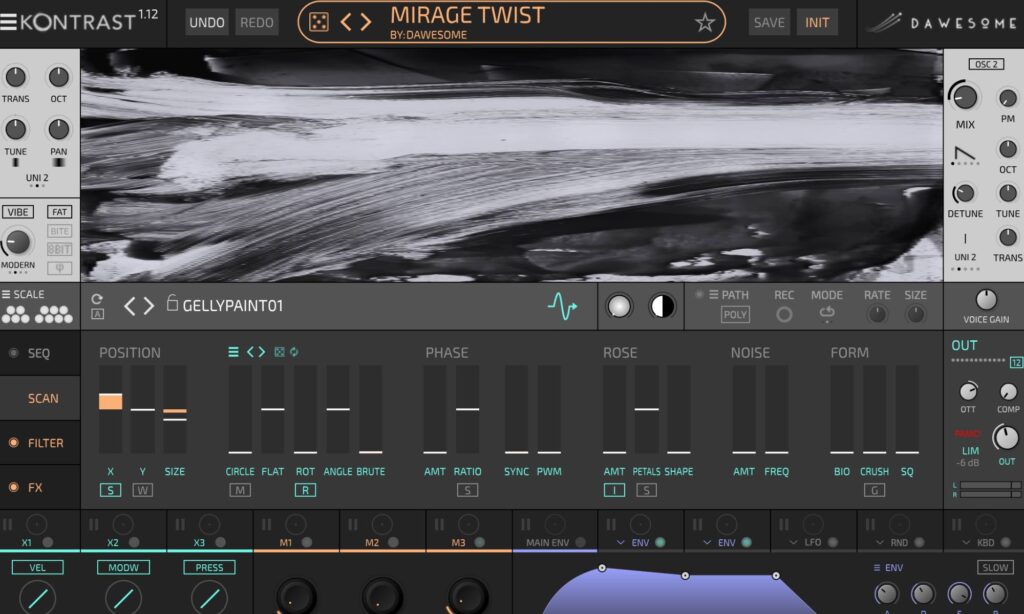Click the MODE loop icon

tap(827, 314)
